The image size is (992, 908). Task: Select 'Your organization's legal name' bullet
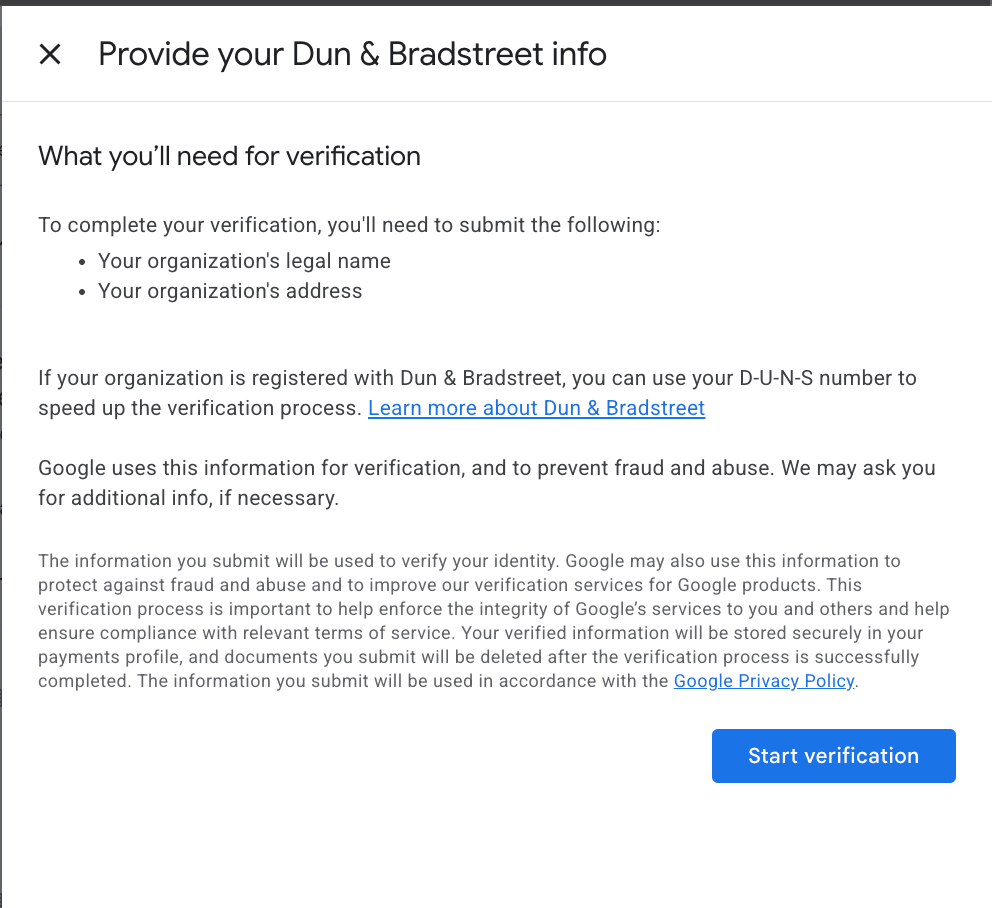[x=244, y=261]
